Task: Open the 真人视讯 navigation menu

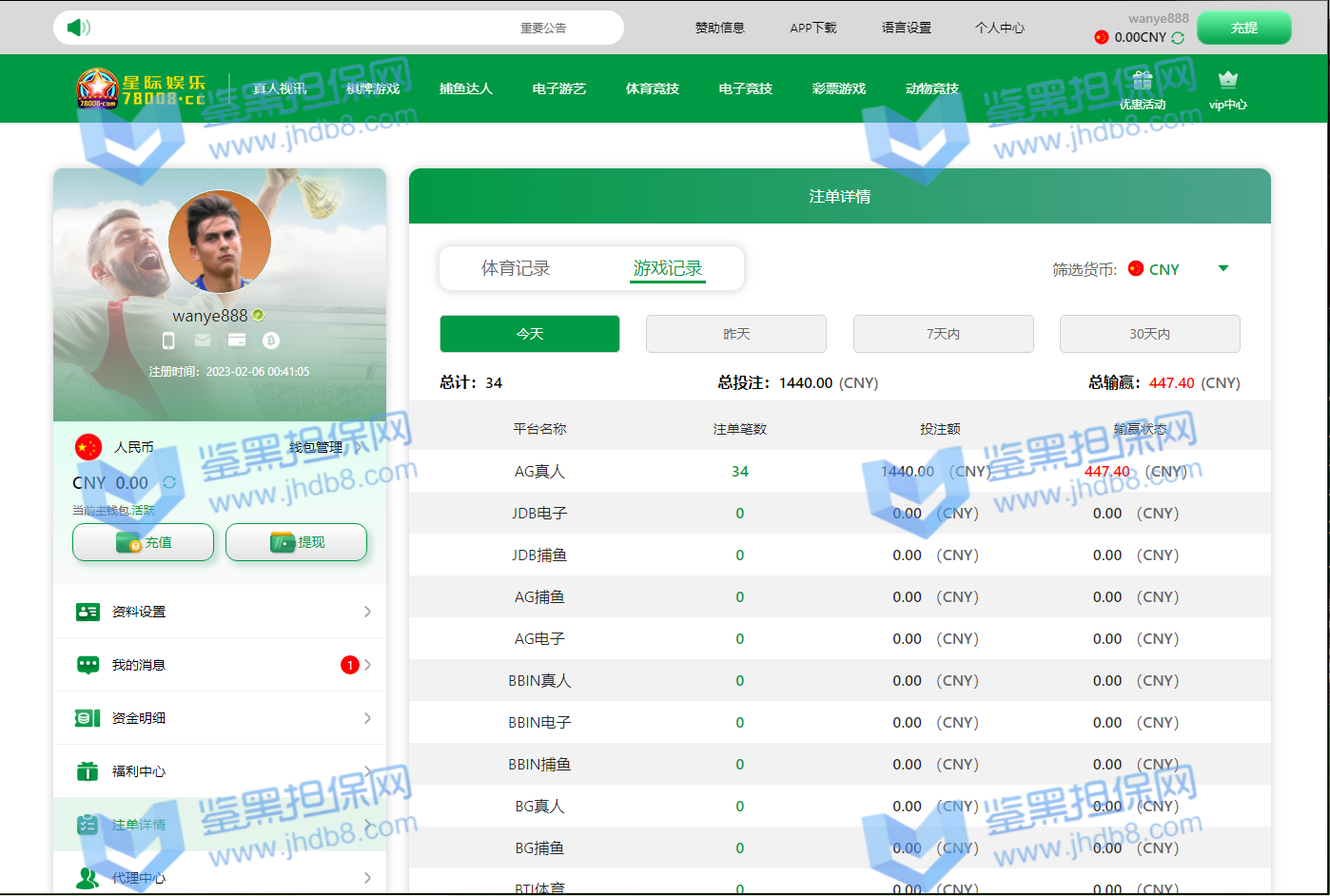Action: (x=280, y=88)
